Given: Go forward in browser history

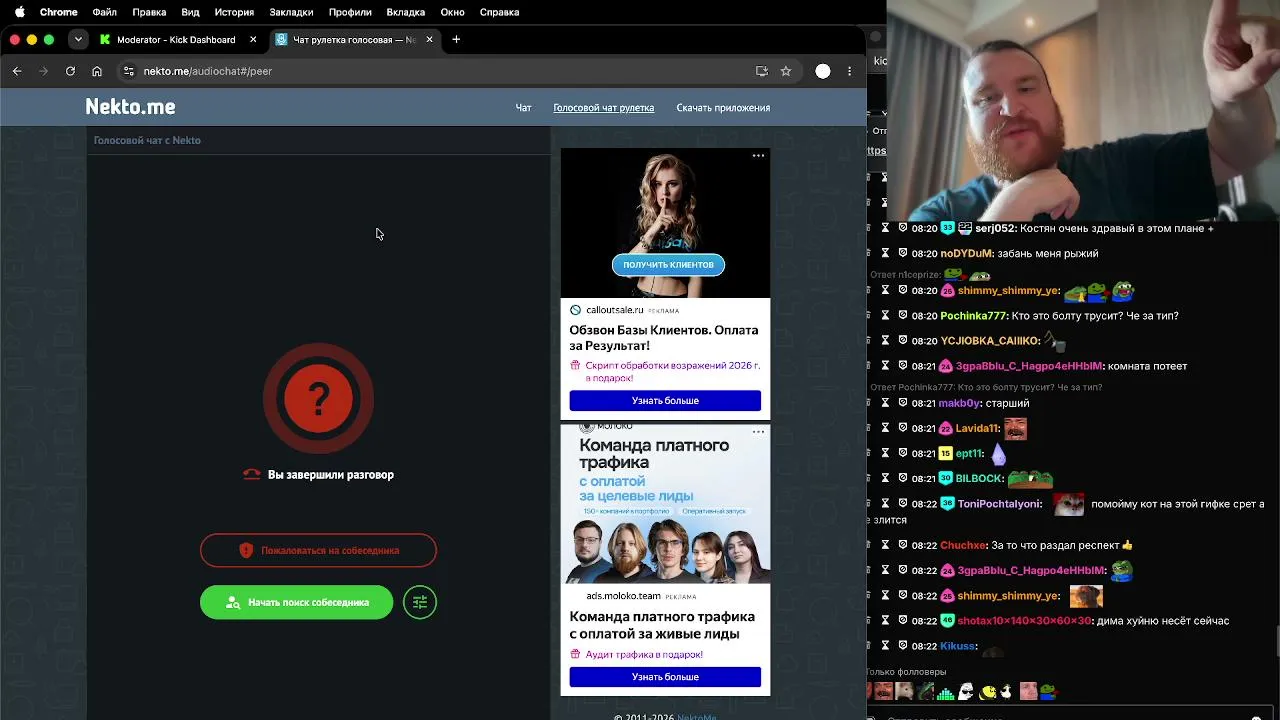Looking at the screenshot, I should [43, 71].
